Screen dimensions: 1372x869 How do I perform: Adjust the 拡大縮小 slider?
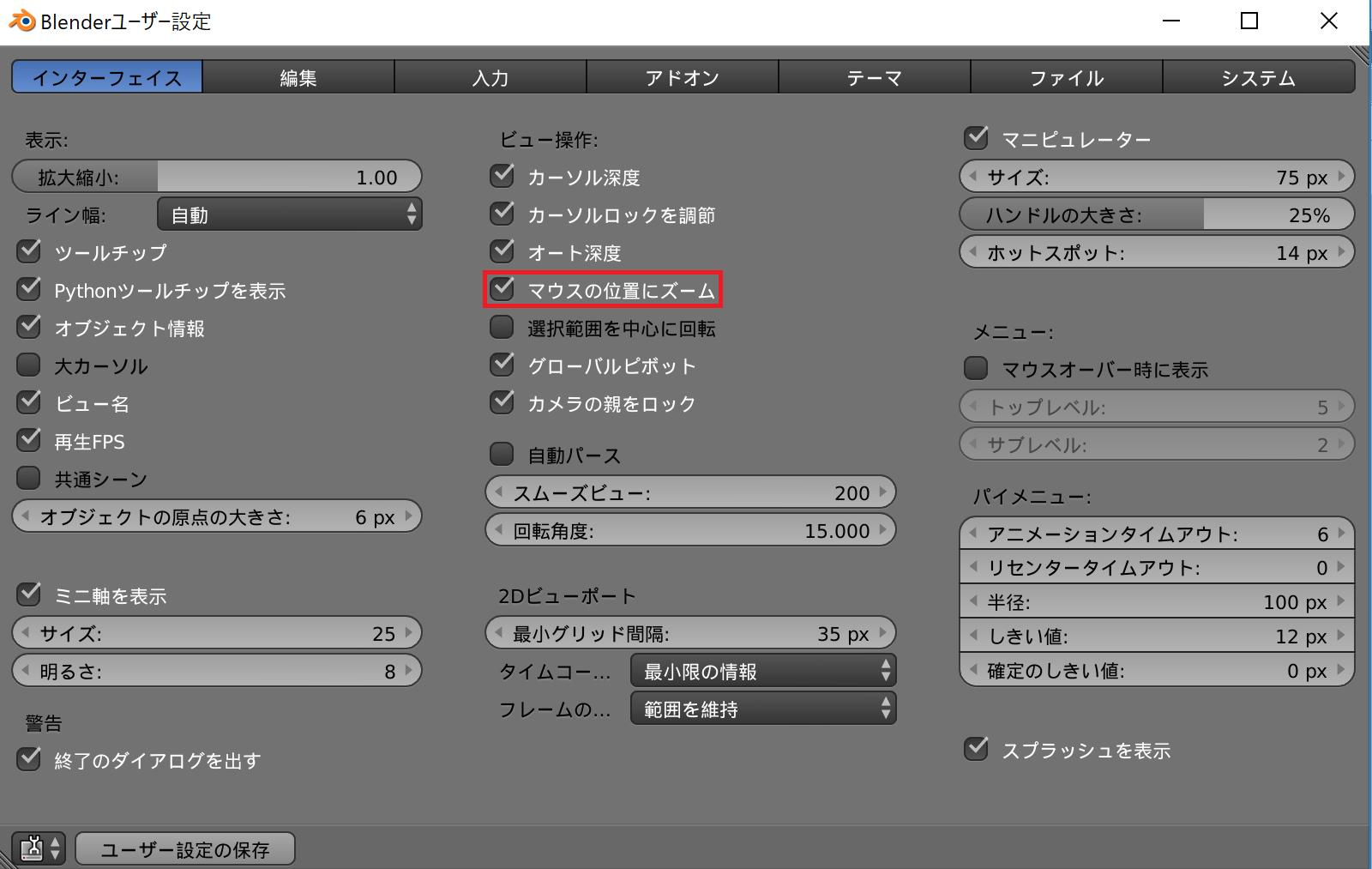coord(217,177)
